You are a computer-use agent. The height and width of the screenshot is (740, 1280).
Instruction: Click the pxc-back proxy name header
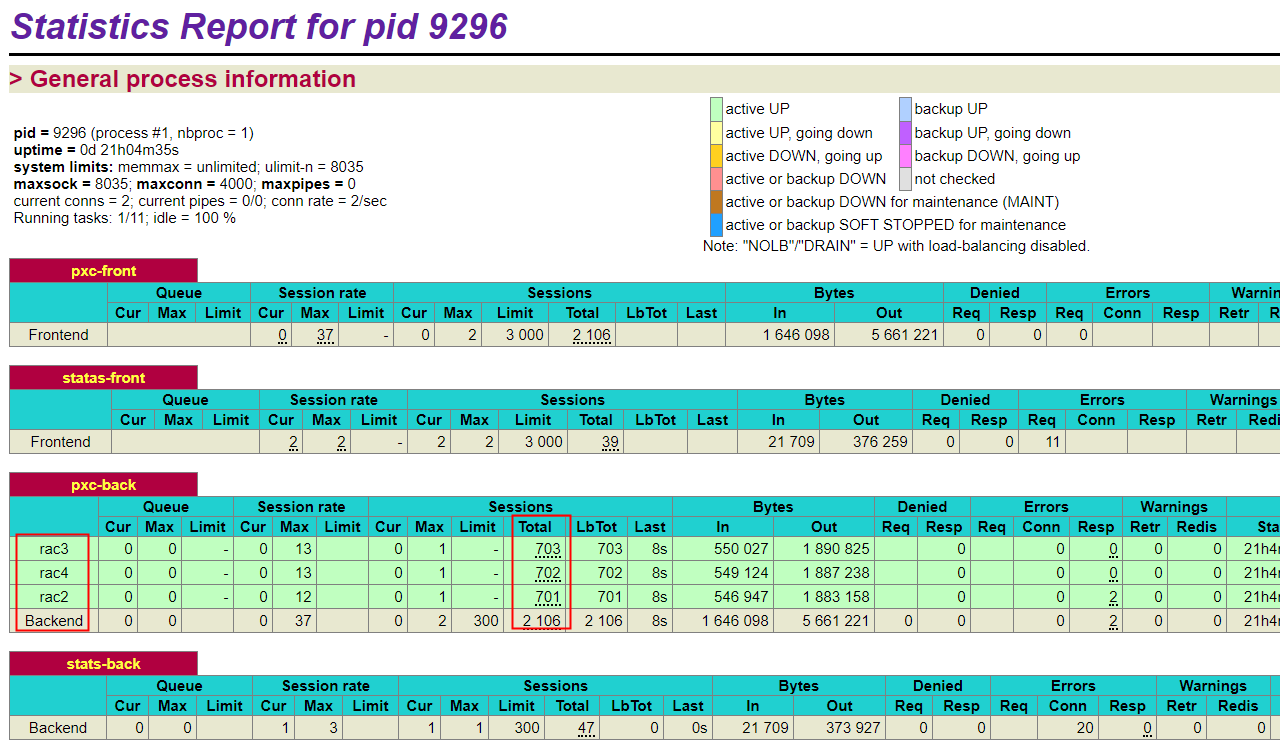tap(103, 485)
